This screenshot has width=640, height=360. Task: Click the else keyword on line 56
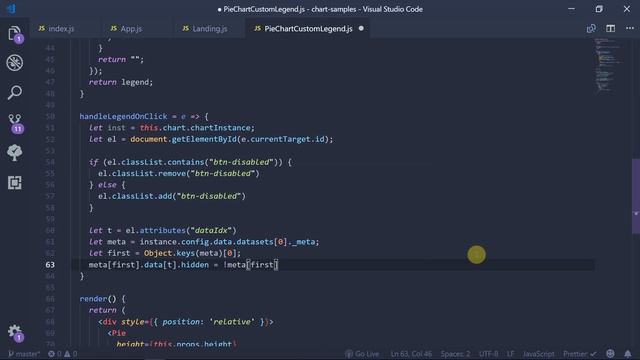point(107,185)
